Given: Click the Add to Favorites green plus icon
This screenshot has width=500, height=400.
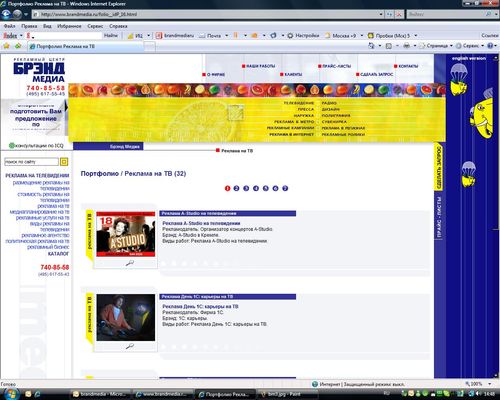Looking at the screenshot, I should tap(18, 46).
